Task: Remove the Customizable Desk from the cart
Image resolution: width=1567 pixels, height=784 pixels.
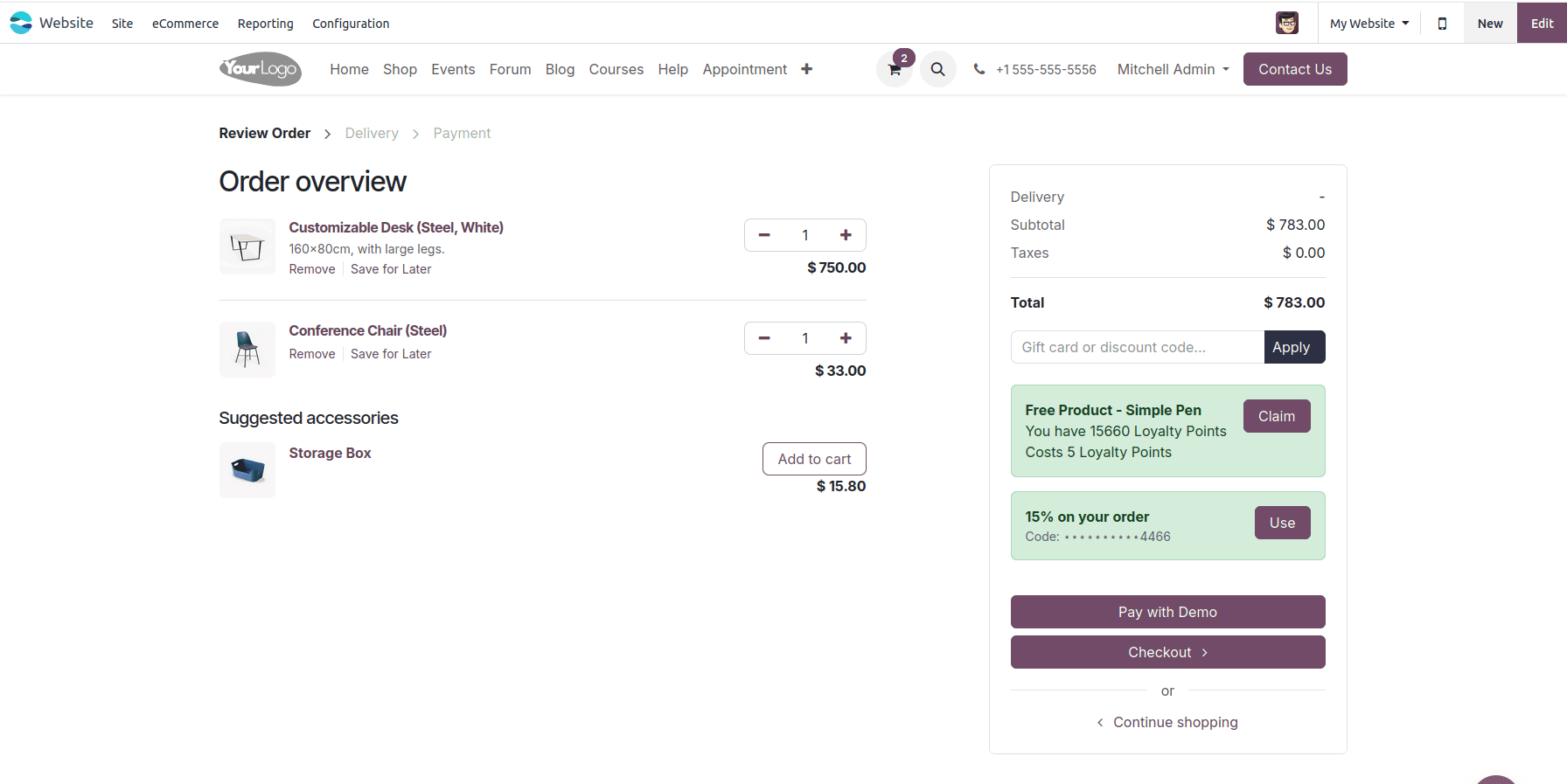Action: pos(311,268)
